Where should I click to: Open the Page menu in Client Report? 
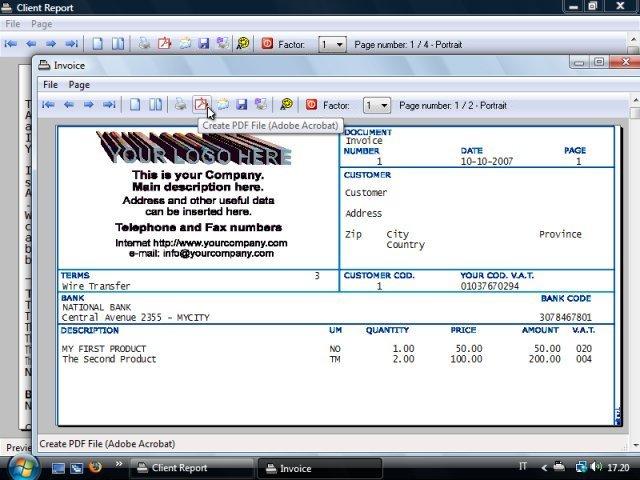[42, 24]
